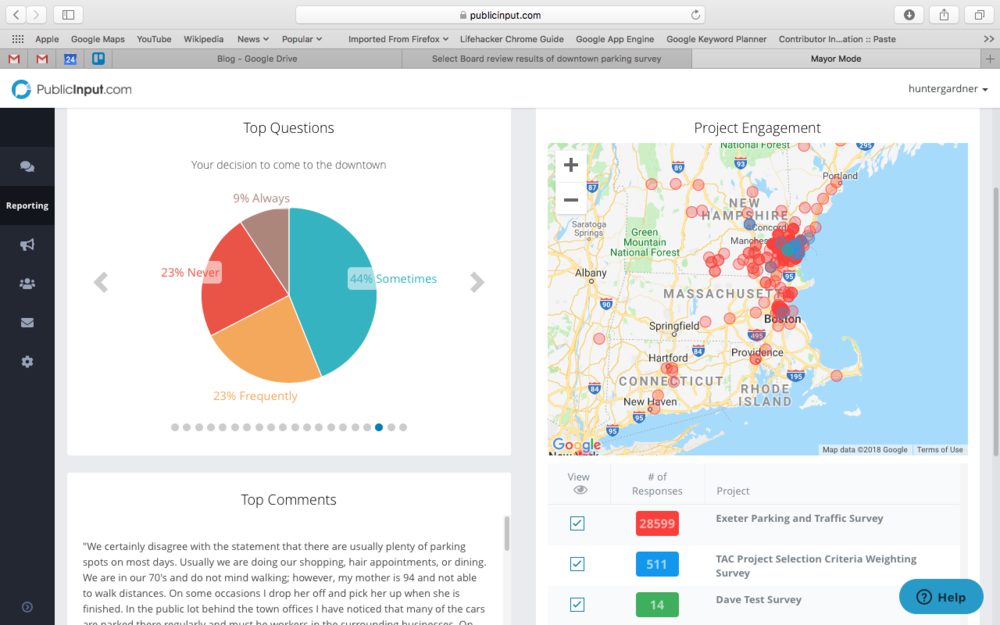Zoom in on the engagement map

click(571, 166)
